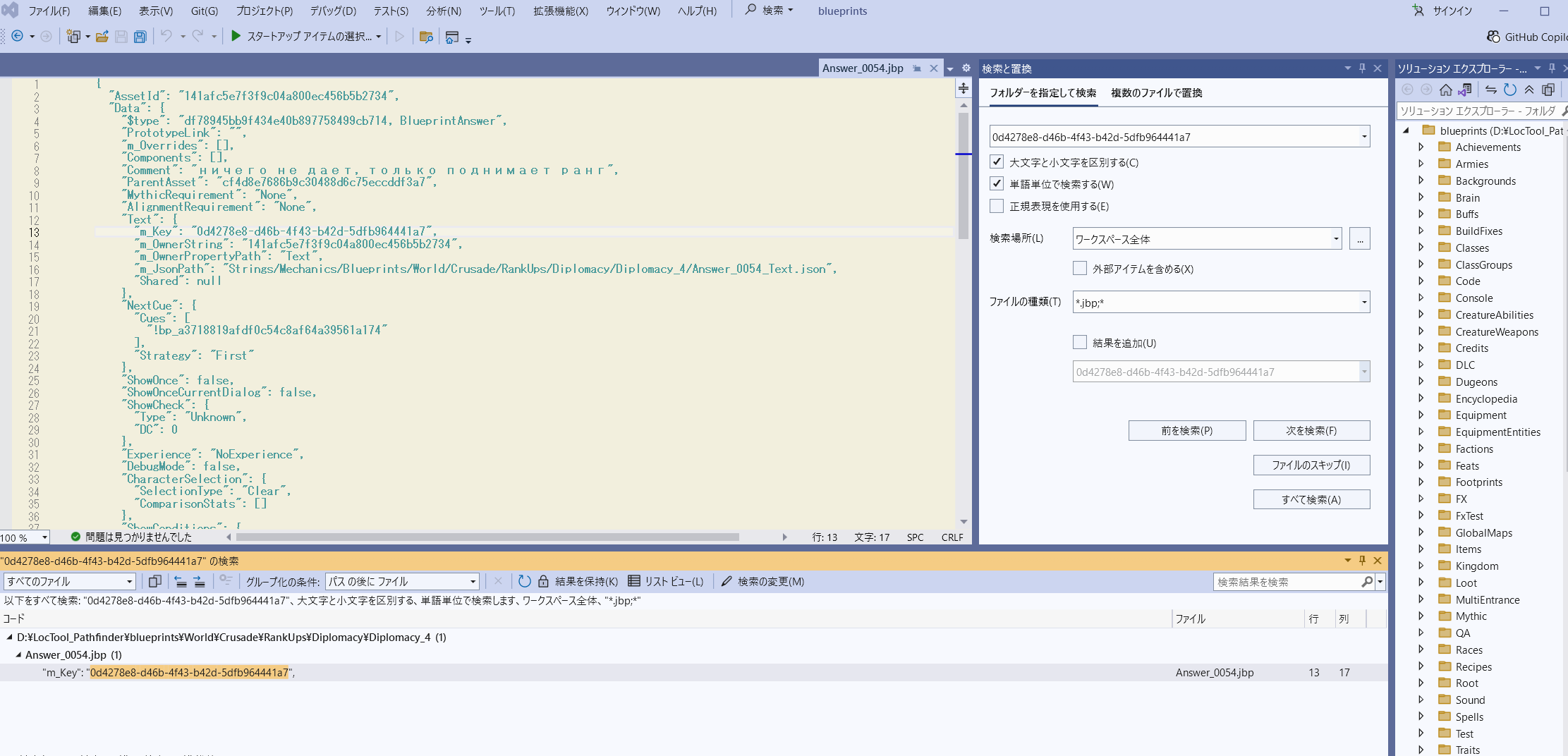Image resolution: width=1568 pixels, height=756 pixels.
Task: Click the すべて検索(A) find all button
Action: pos(1311,499)
